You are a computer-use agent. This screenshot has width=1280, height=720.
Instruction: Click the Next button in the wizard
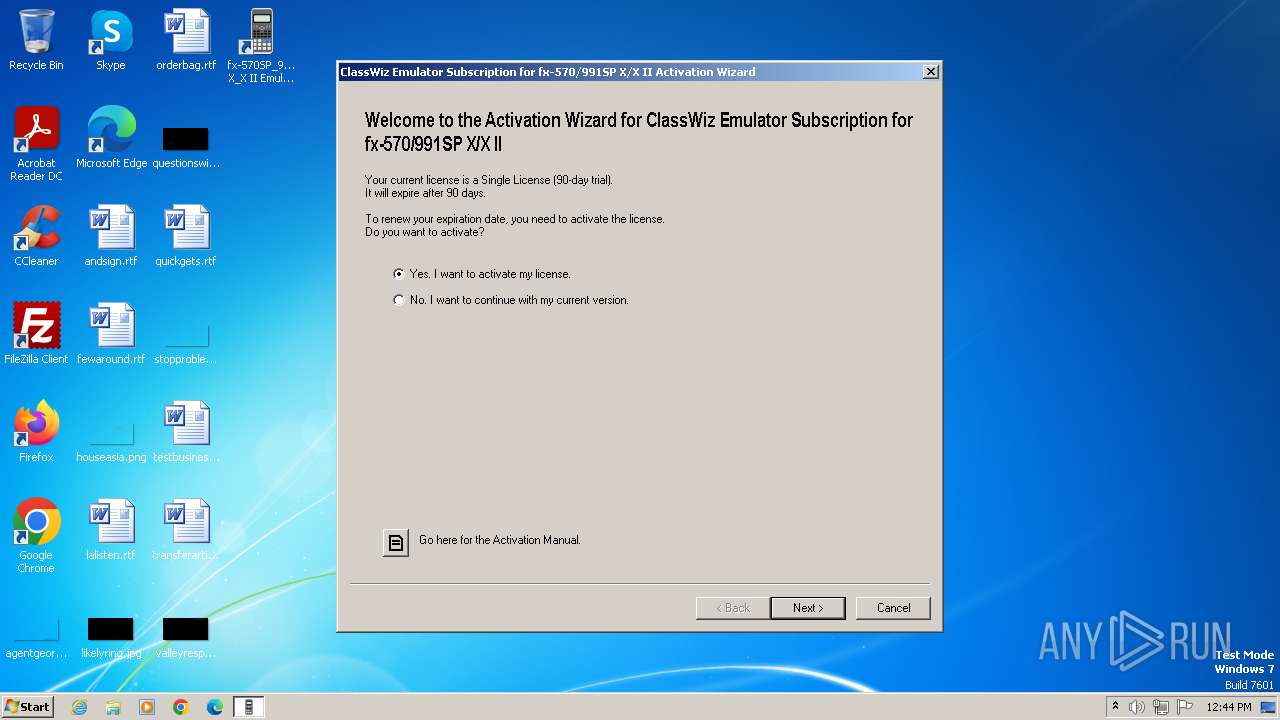tap(808, 608)
